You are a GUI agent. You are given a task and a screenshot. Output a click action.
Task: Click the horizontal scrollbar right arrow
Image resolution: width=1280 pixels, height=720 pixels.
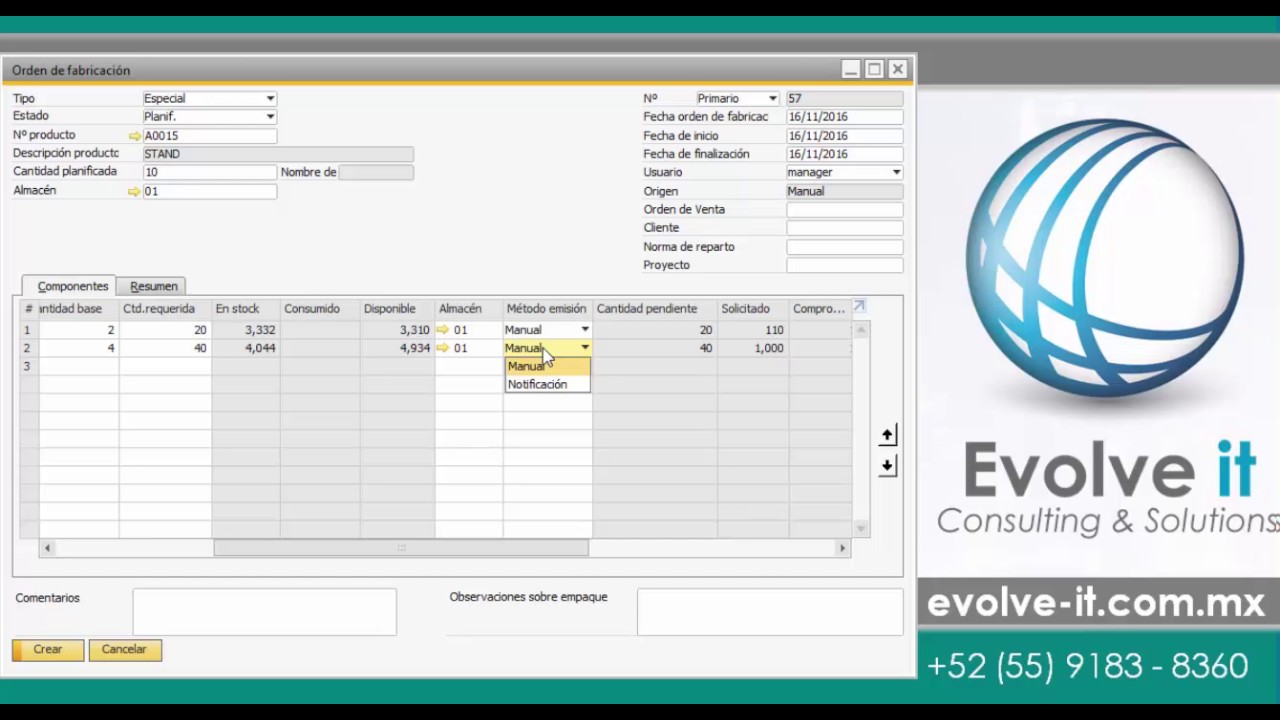pos(842,548)
